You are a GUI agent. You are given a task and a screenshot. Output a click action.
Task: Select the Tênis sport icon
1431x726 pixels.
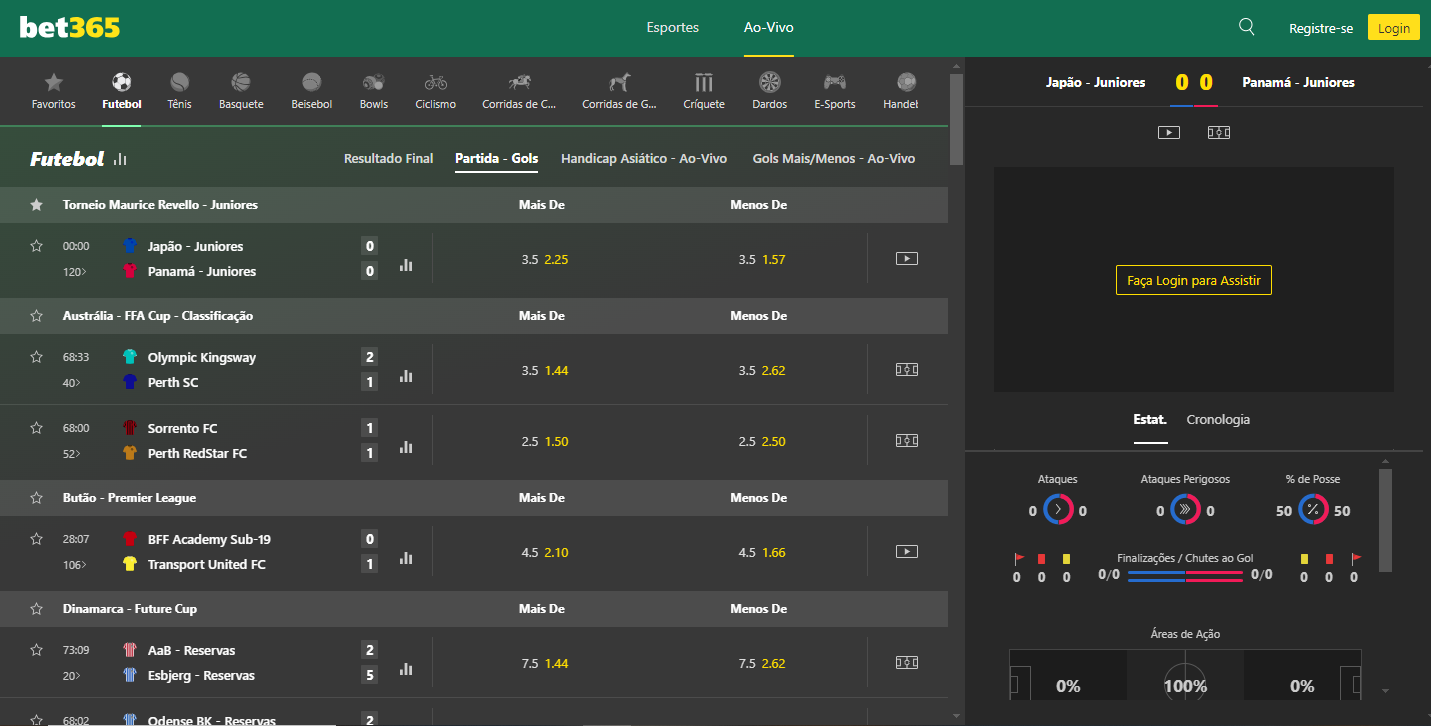pos(179,82)
